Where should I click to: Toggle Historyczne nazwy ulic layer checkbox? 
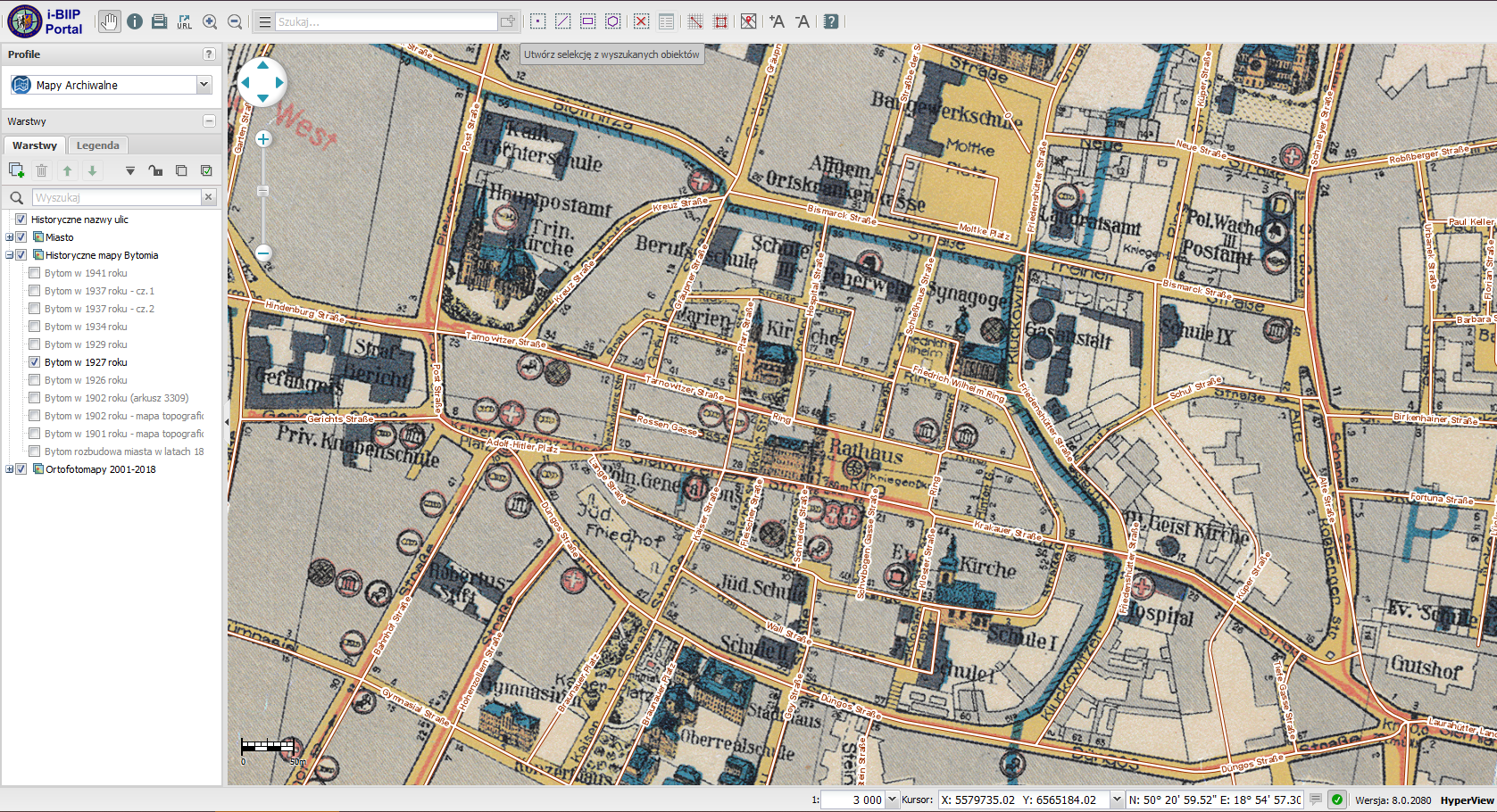tap(21, 220)
